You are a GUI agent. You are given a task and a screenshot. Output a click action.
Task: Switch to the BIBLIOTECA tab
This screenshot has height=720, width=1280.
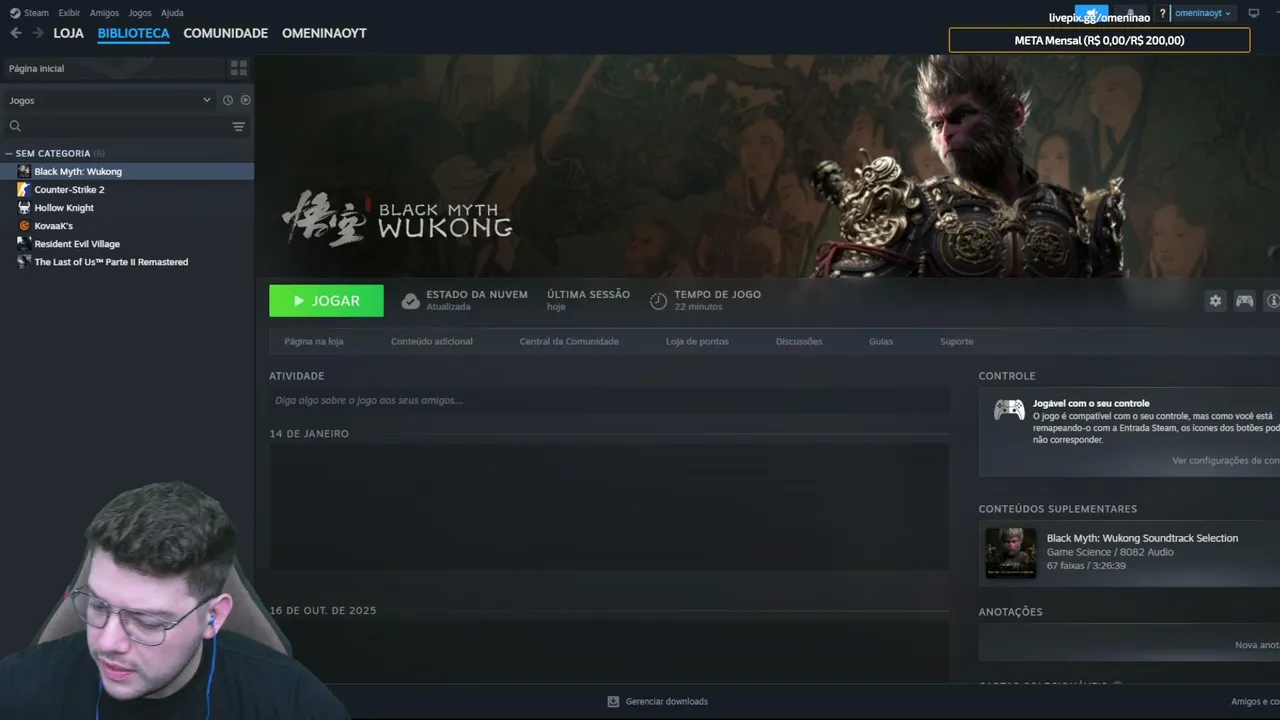(x=133, y=33)
